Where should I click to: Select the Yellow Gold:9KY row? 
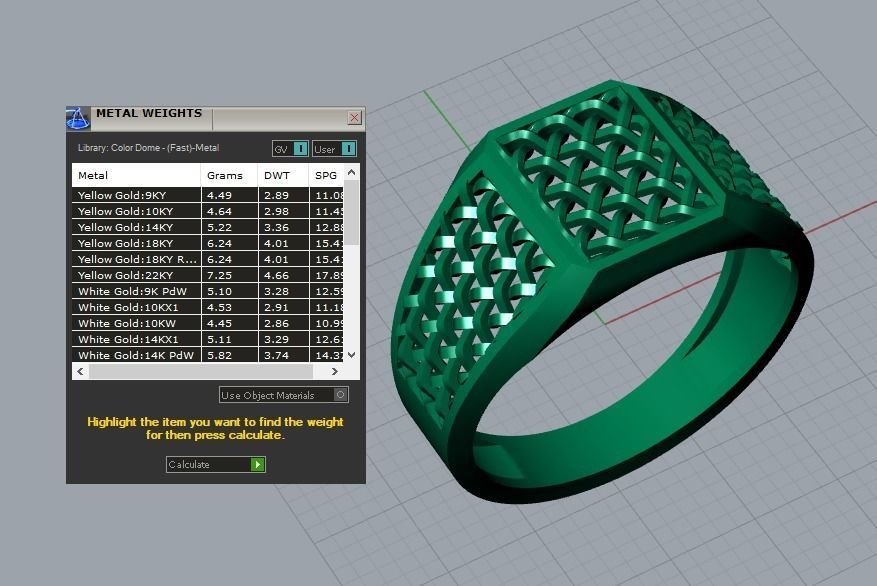pos(208,195)
